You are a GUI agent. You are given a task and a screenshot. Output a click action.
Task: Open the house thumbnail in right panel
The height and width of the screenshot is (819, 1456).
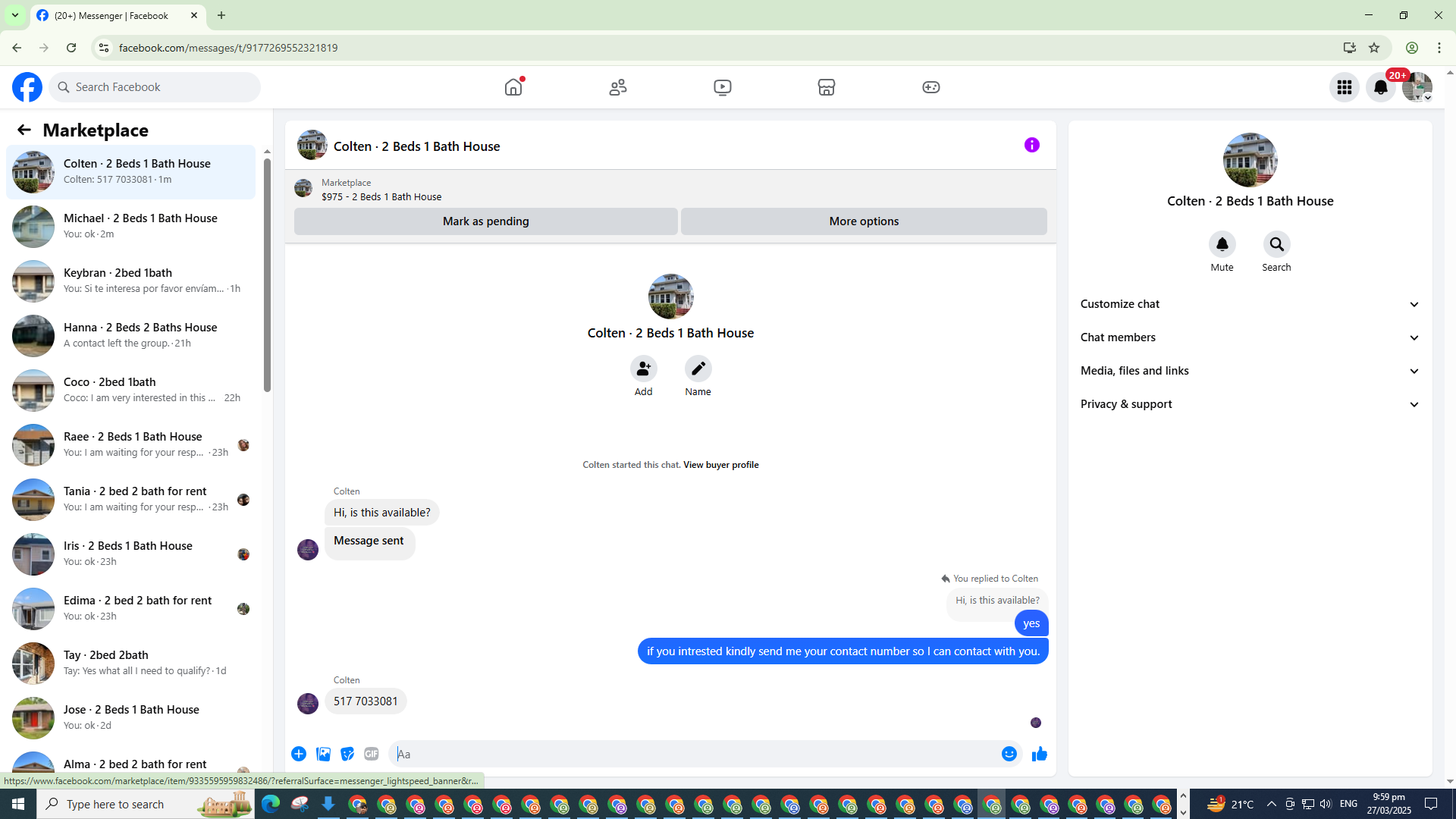pyautogui.click(x=1250, y=160)
